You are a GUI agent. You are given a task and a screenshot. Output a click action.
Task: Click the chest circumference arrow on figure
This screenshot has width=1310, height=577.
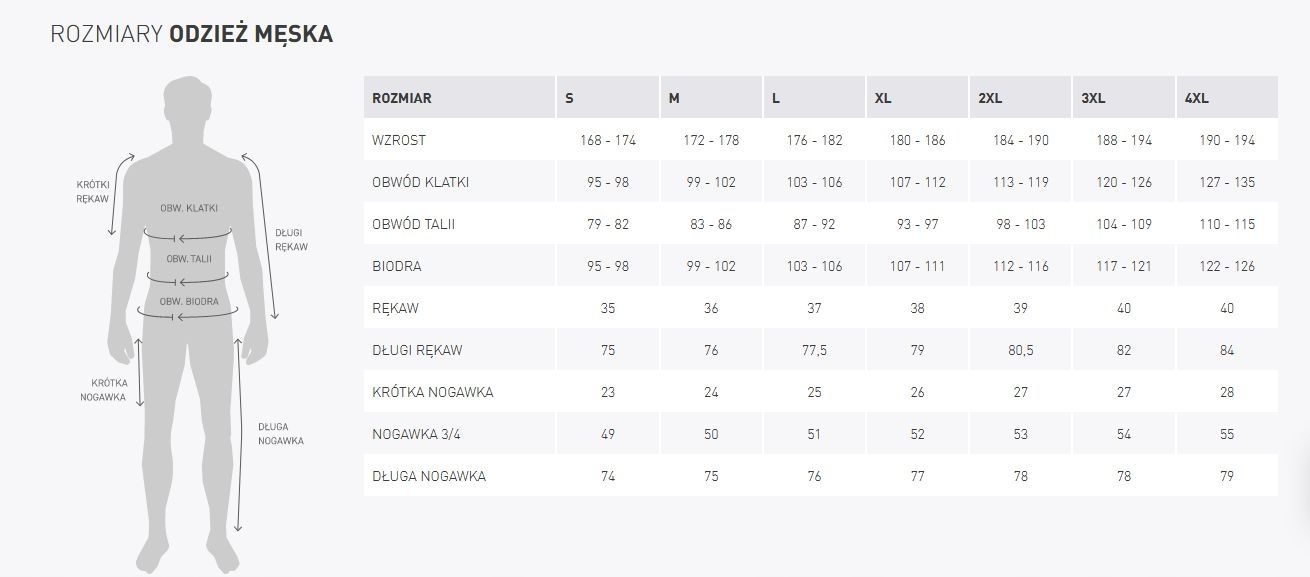(188, 237)
